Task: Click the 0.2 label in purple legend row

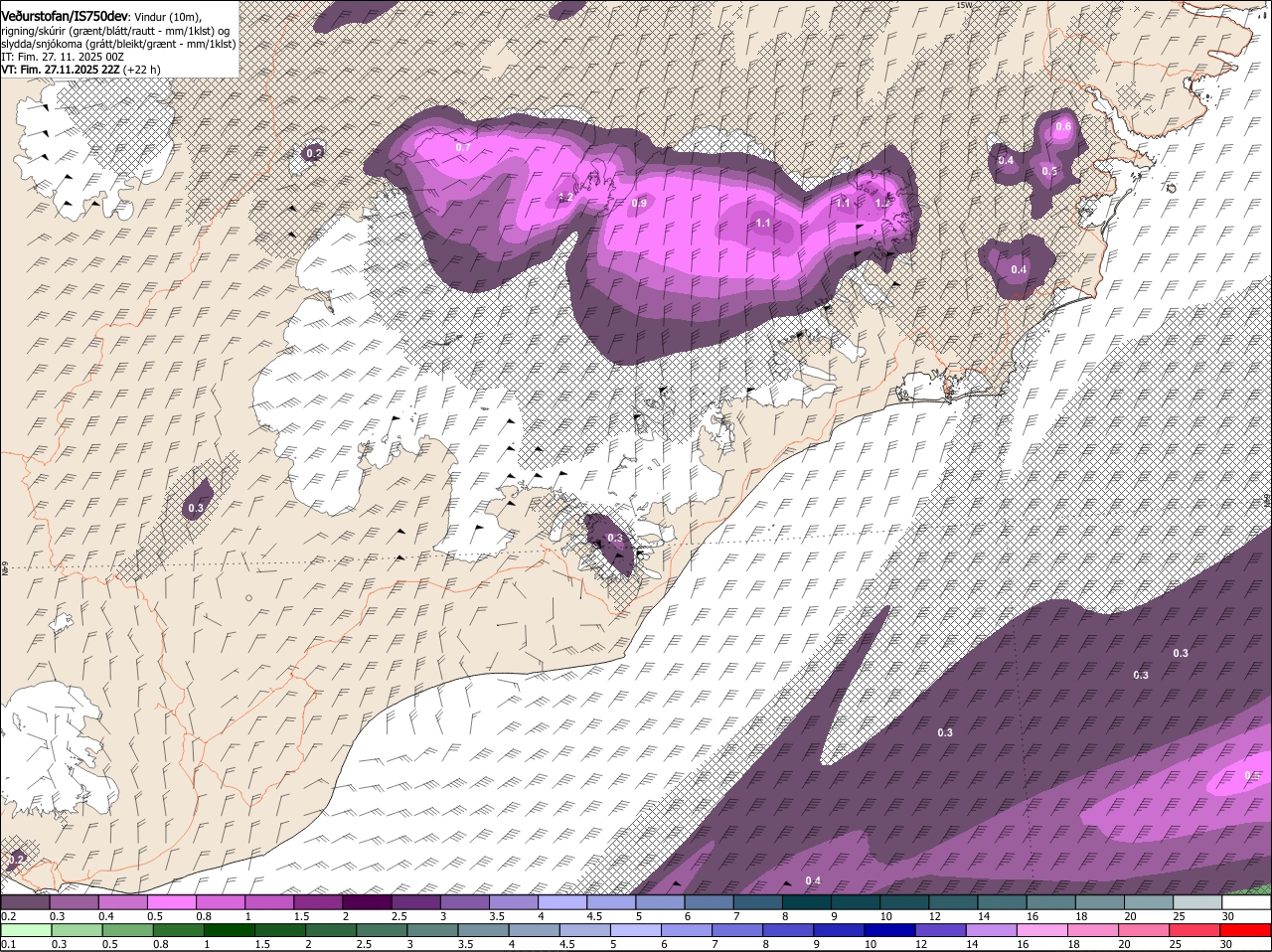Action: pyautogui.click(x=8, y=915)
